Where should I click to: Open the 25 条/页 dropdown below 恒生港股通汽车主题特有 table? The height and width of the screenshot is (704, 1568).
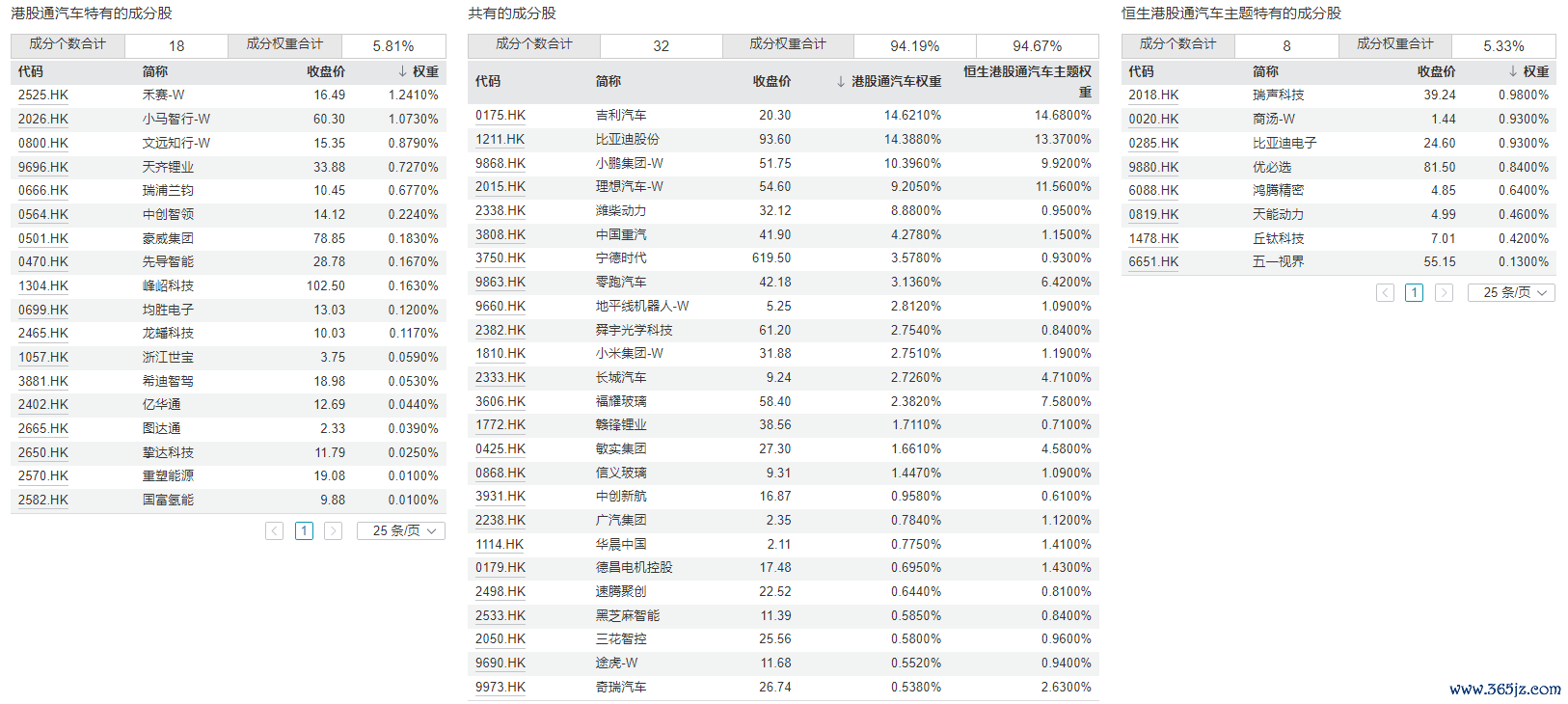pyautogui.click(x=1512, y=292)
